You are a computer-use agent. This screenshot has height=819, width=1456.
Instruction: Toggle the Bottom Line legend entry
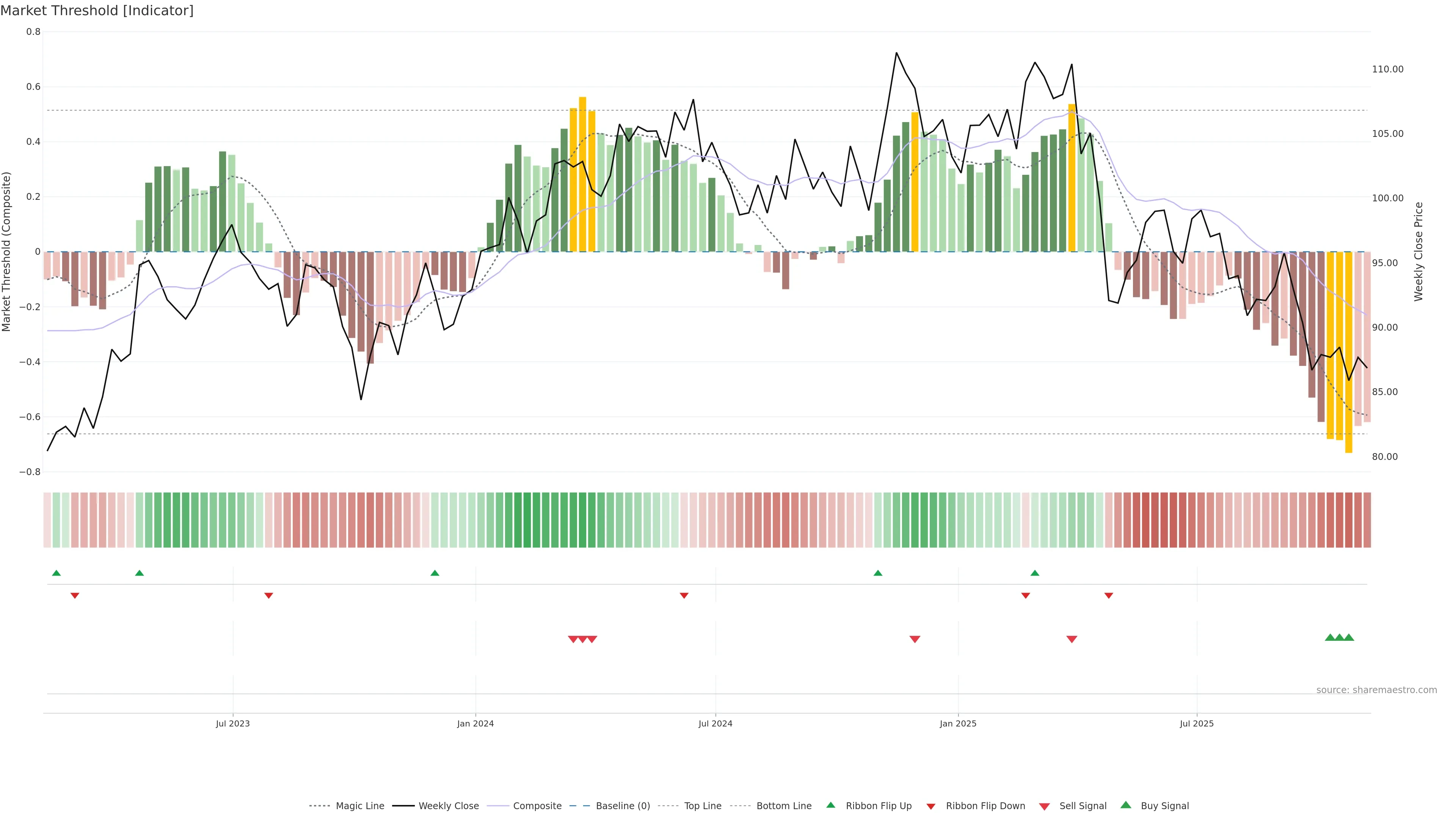pos(783,806)
